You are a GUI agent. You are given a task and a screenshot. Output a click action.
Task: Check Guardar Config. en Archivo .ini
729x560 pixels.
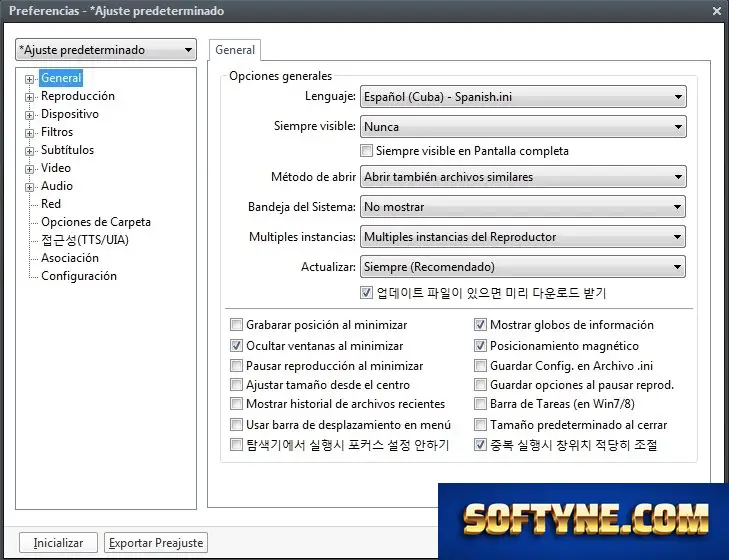click(x=480, y=366)
